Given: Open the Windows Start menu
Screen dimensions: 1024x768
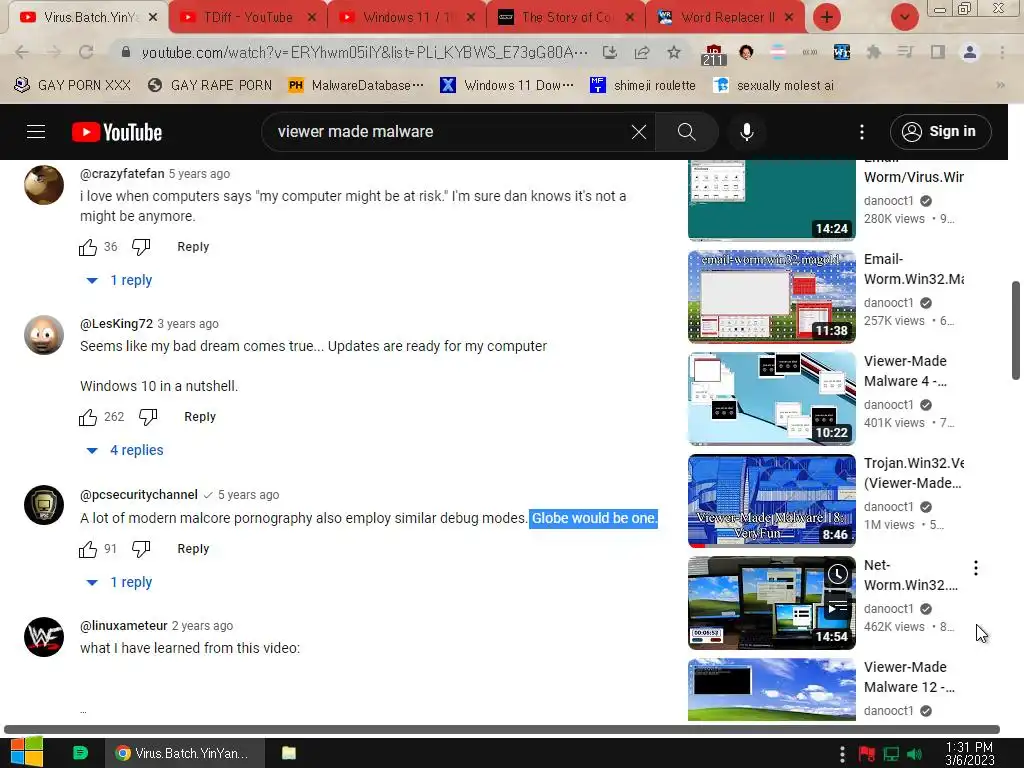Looking at the screenshot, I should pyautogui.click(x=27, y=752).
